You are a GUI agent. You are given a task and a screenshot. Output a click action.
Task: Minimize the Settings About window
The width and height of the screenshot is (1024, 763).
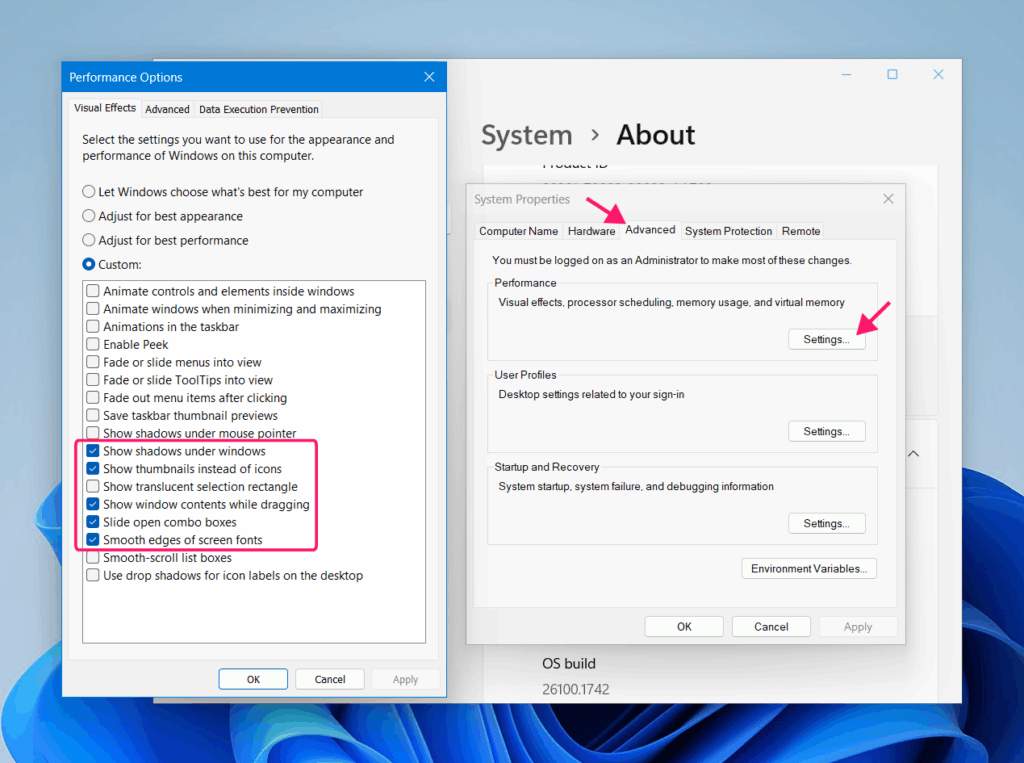pos(846,74)
